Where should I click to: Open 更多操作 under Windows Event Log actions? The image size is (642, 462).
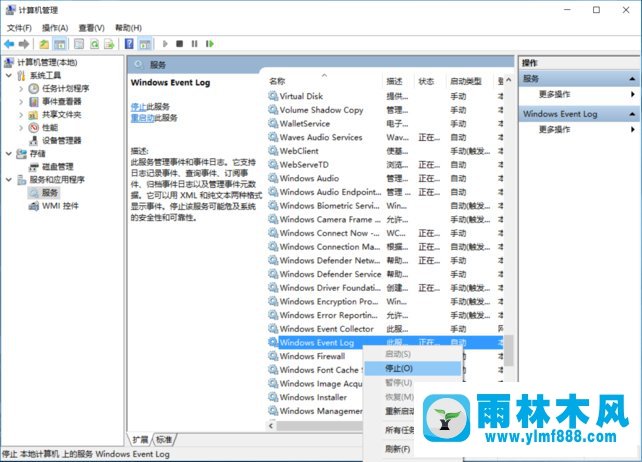click(x=554, y=130)
